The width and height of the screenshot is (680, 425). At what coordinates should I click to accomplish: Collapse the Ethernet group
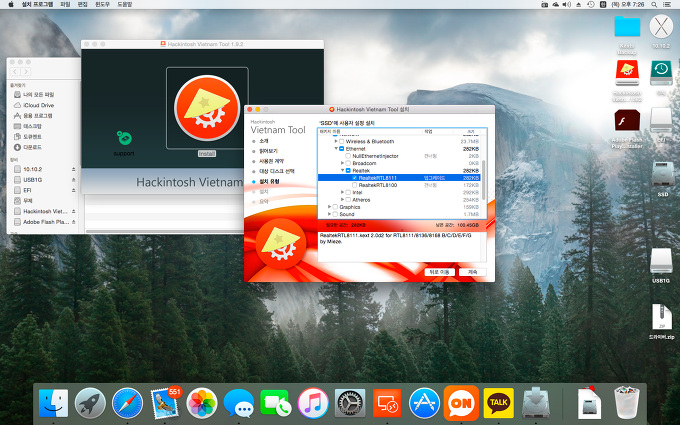tap(336, 149)
